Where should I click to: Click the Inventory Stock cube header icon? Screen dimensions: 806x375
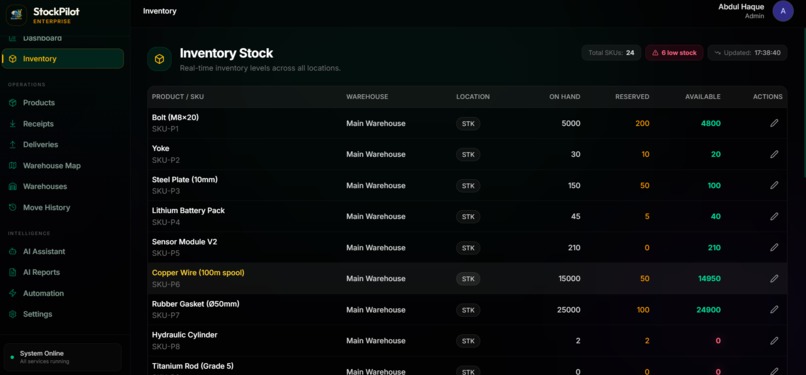click(159, 59)
